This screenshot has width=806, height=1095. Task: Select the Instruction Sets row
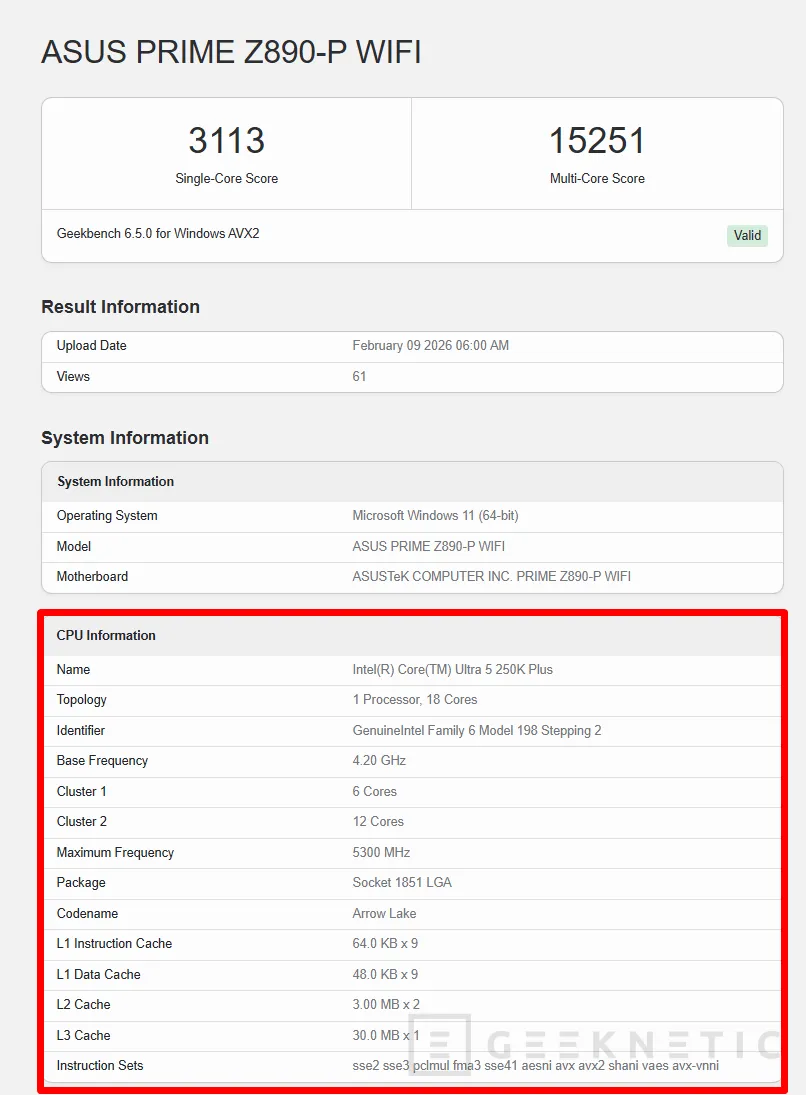coord(534,1065)
